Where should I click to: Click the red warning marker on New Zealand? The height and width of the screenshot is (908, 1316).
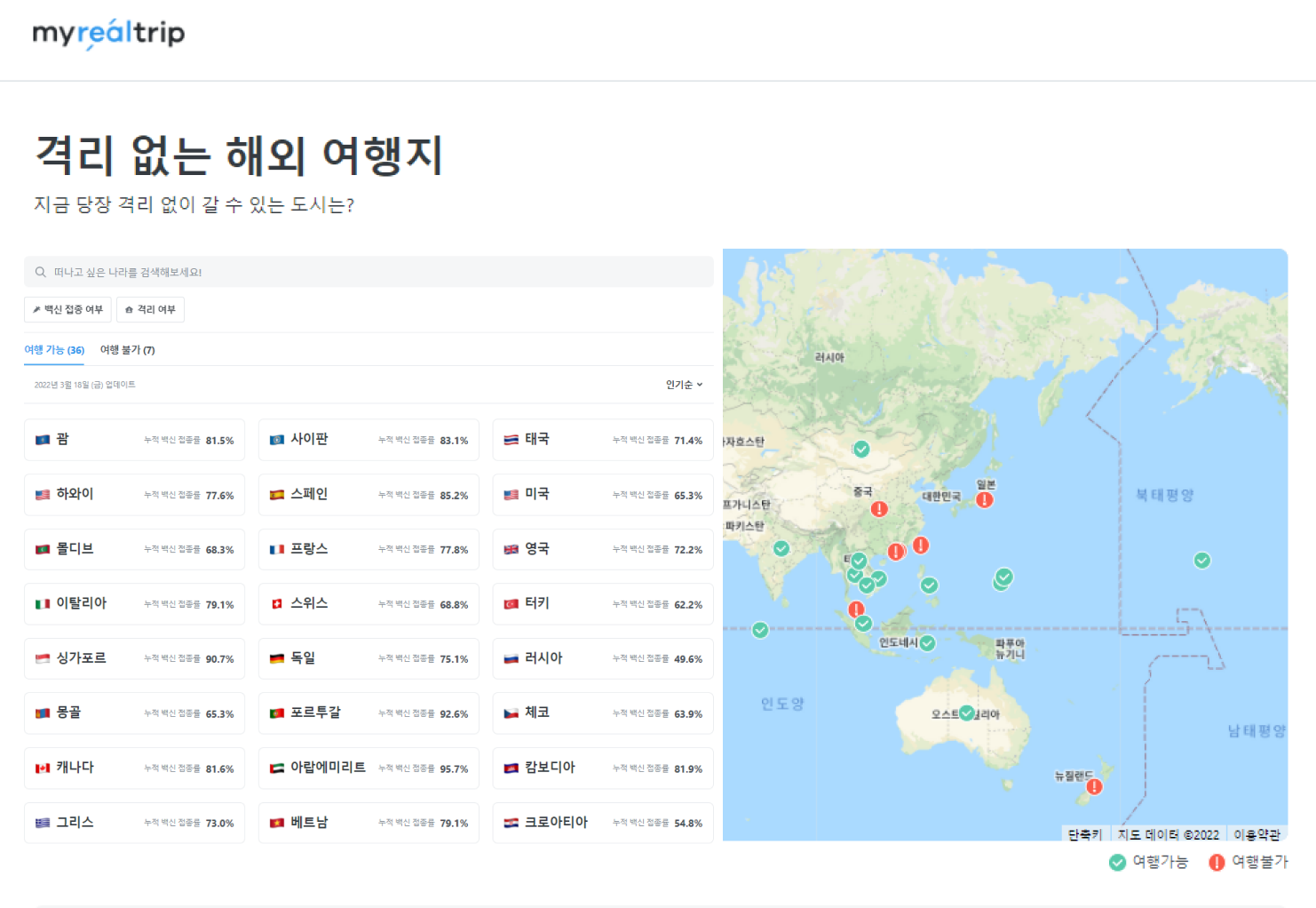[1094, 786]
